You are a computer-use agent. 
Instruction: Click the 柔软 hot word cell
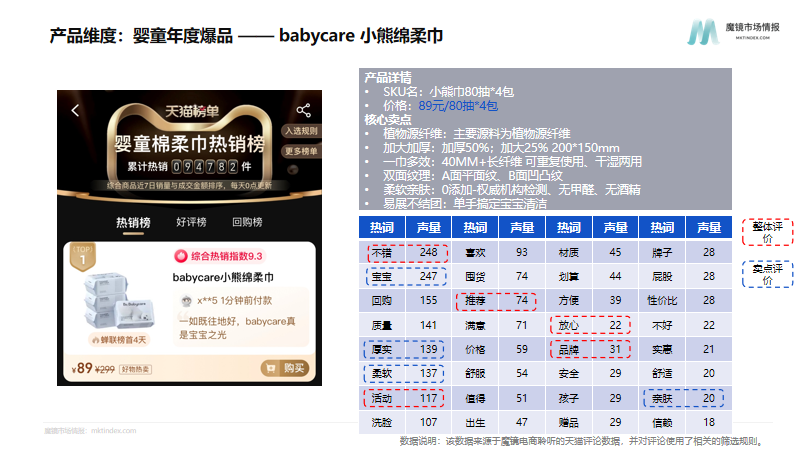pyautogui.click(x=382, y=373)
